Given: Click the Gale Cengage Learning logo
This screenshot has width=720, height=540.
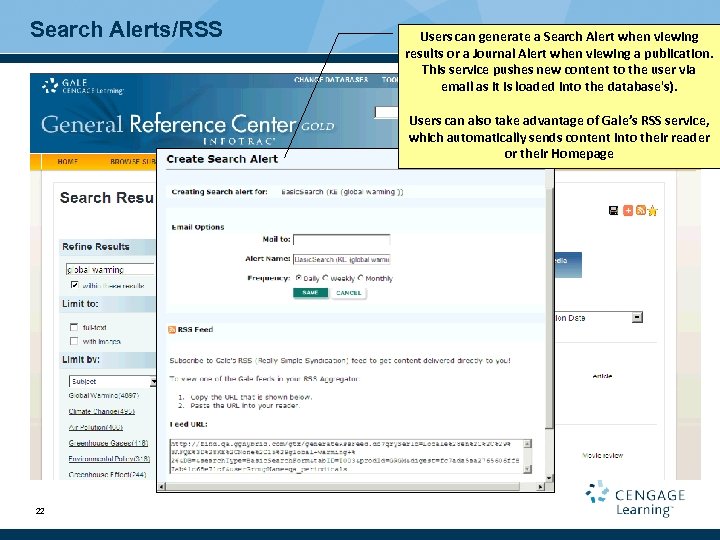Looking at the screenshot, I should coord(83,86).
